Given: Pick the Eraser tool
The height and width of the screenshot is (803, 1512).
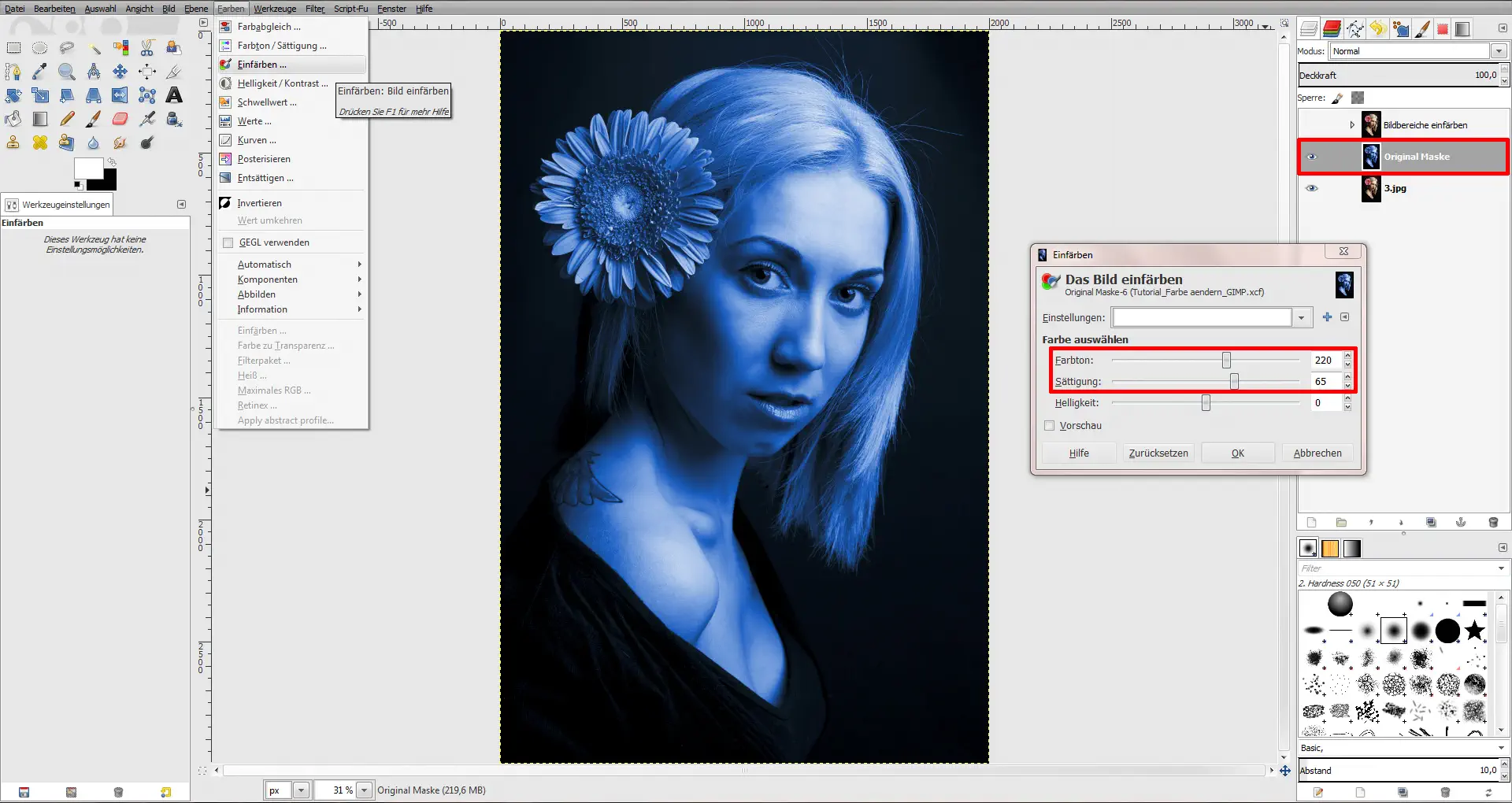Looking at the screenshot, I should click(x=120, y=119).
